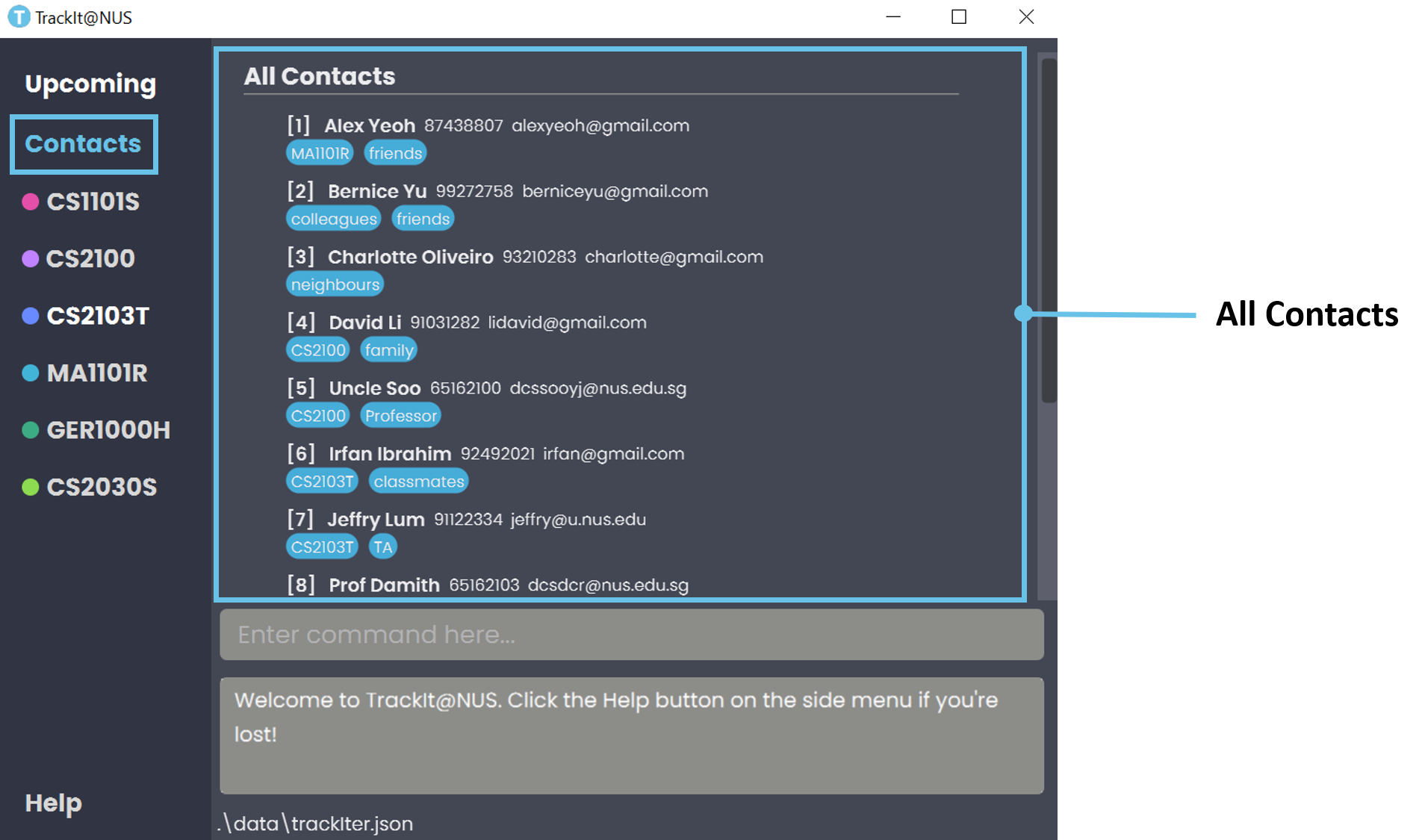Open the CS1101S module
The height and width of the screenshot is (840, 1422).
[x=93, y=202]
